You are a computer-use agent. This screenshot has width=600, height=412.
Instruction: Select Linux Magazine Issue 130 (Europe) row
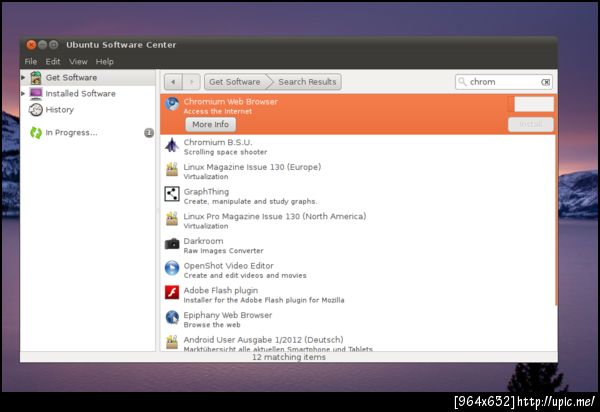(357, 172)
